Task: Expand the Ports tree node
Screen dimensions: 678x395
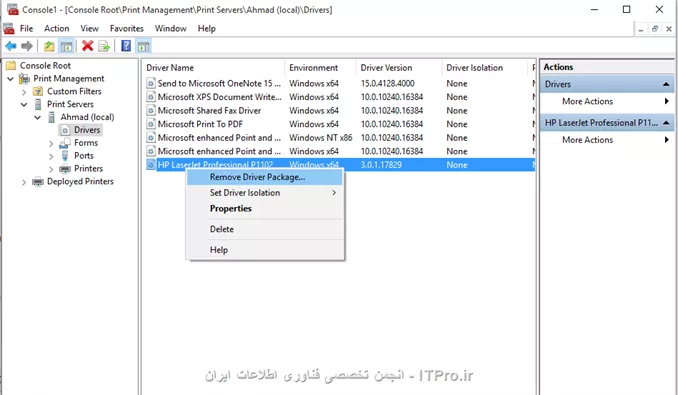Action: [51, 156]
